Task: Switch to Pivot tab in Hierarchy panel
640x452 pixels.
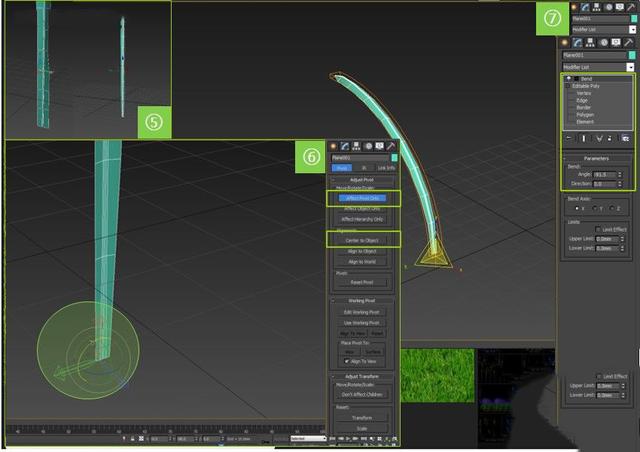Action: [x=342, y=168]
